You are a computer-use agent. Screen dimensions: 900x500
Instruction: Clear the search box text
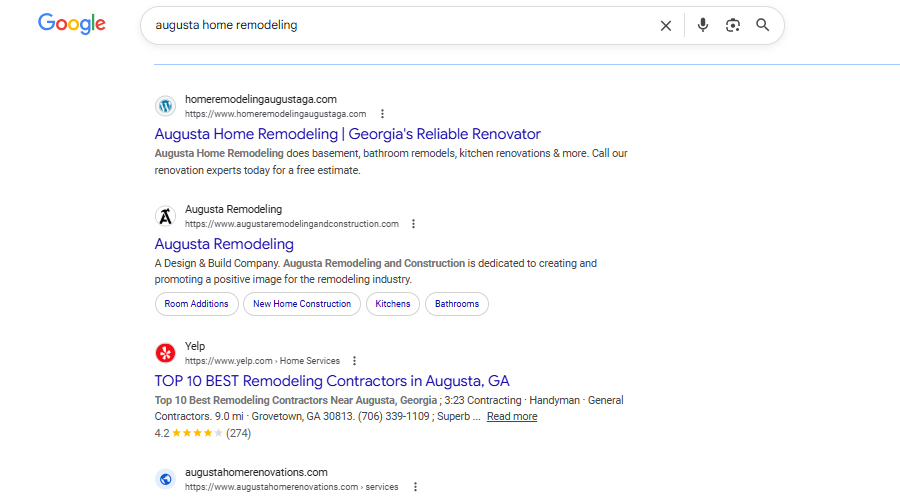[666, 26]
